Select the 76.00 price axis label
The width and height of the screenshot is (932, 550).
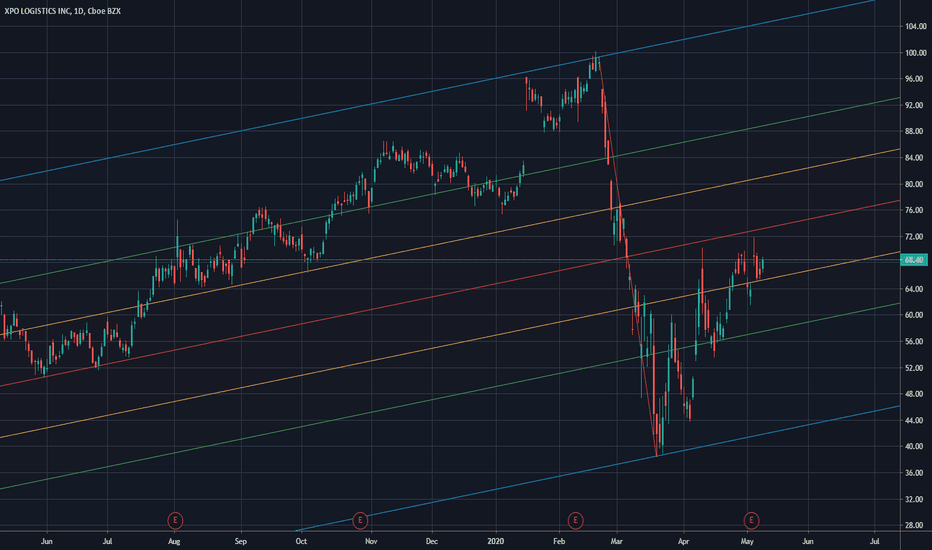(x=915, y=210)
